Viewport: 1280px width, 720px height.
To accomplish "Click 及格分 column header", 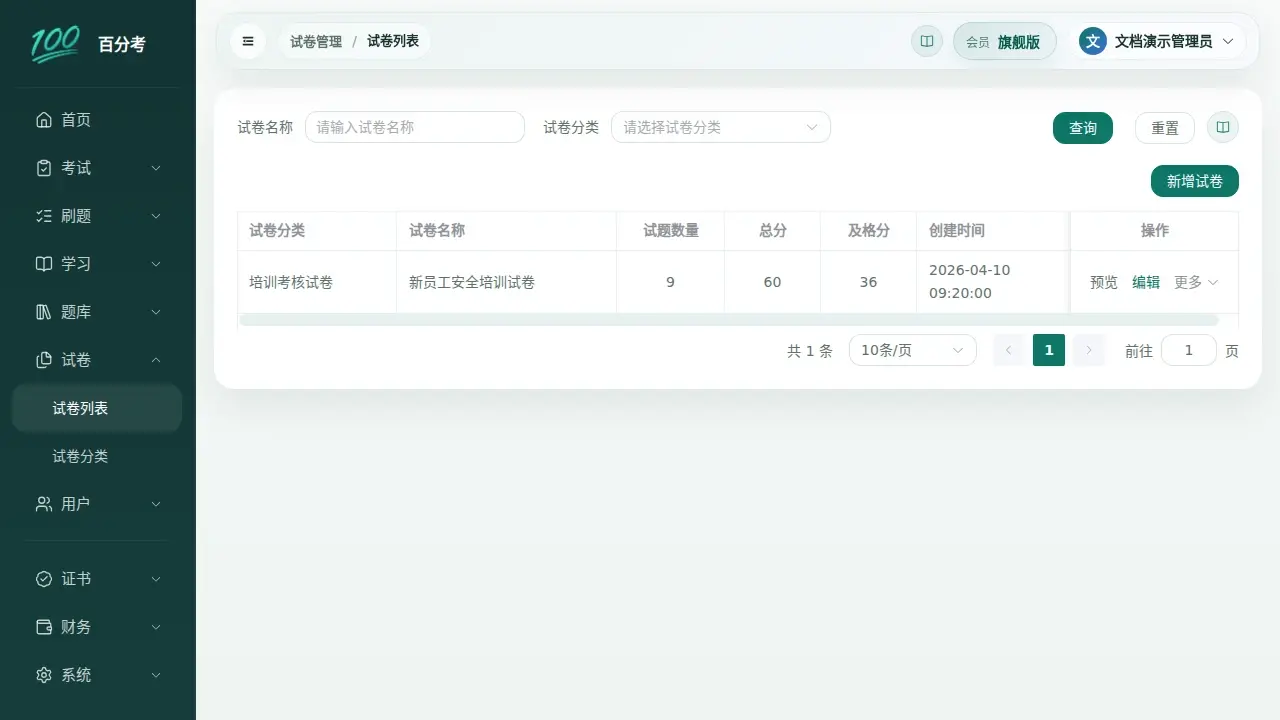I will point(869,231).
